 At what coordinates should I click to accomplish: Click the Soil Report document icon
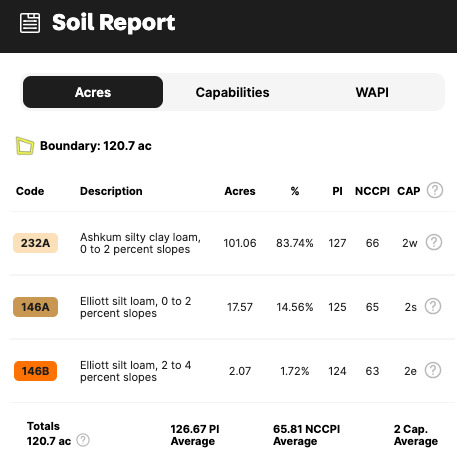click(30, 23)
